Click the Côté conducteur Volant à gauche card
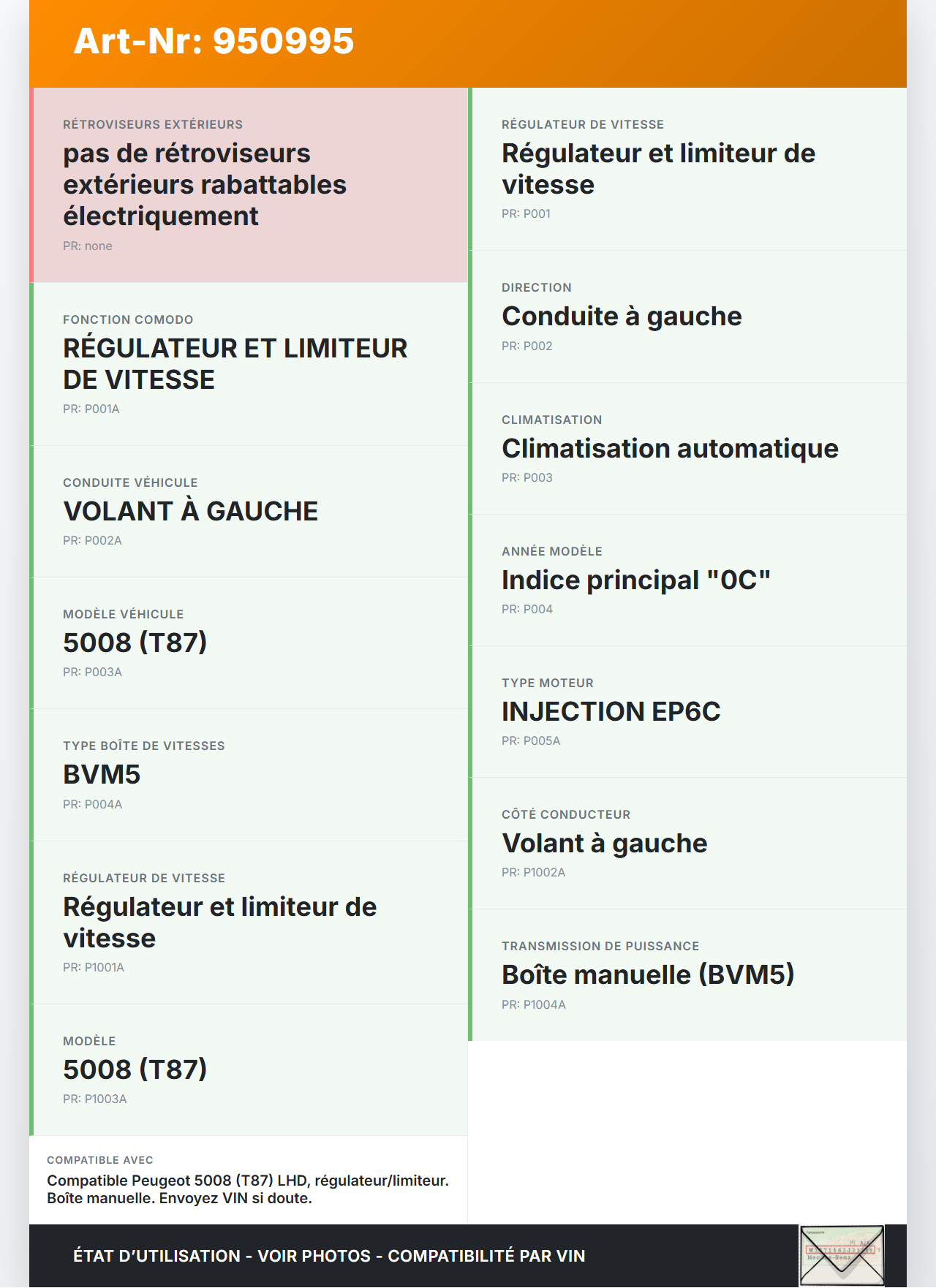 (687, 843)
